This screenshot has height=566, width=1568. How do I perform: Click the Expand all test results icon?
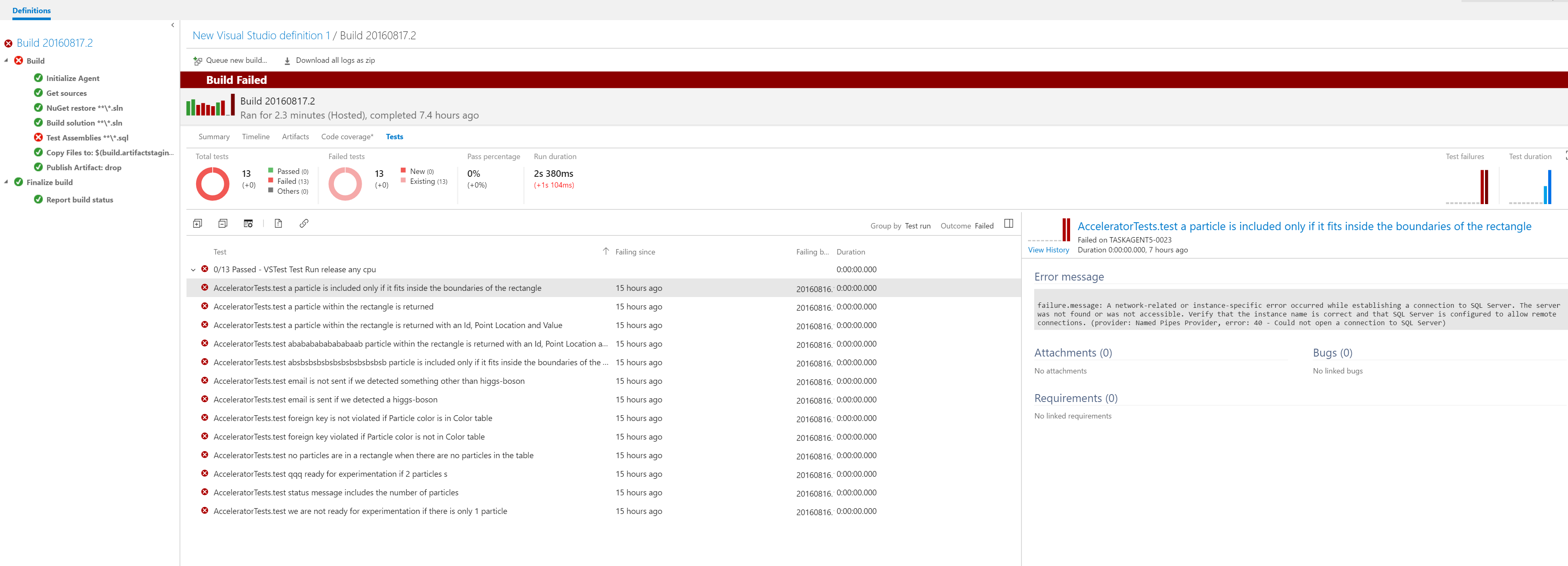coord(197,224)
